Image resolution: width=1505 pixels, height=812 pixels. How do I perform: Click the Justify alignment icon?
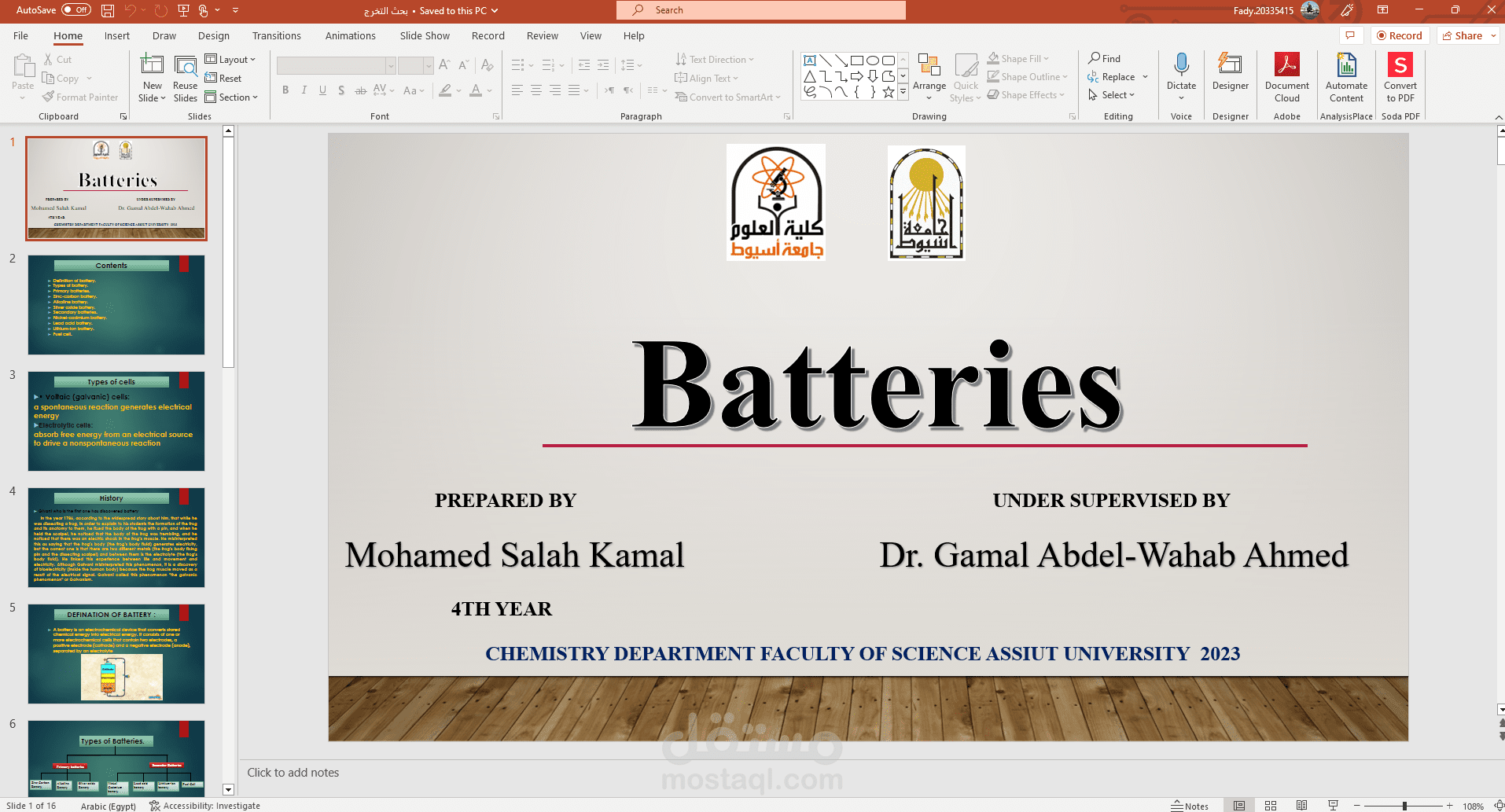click(573, 90)
